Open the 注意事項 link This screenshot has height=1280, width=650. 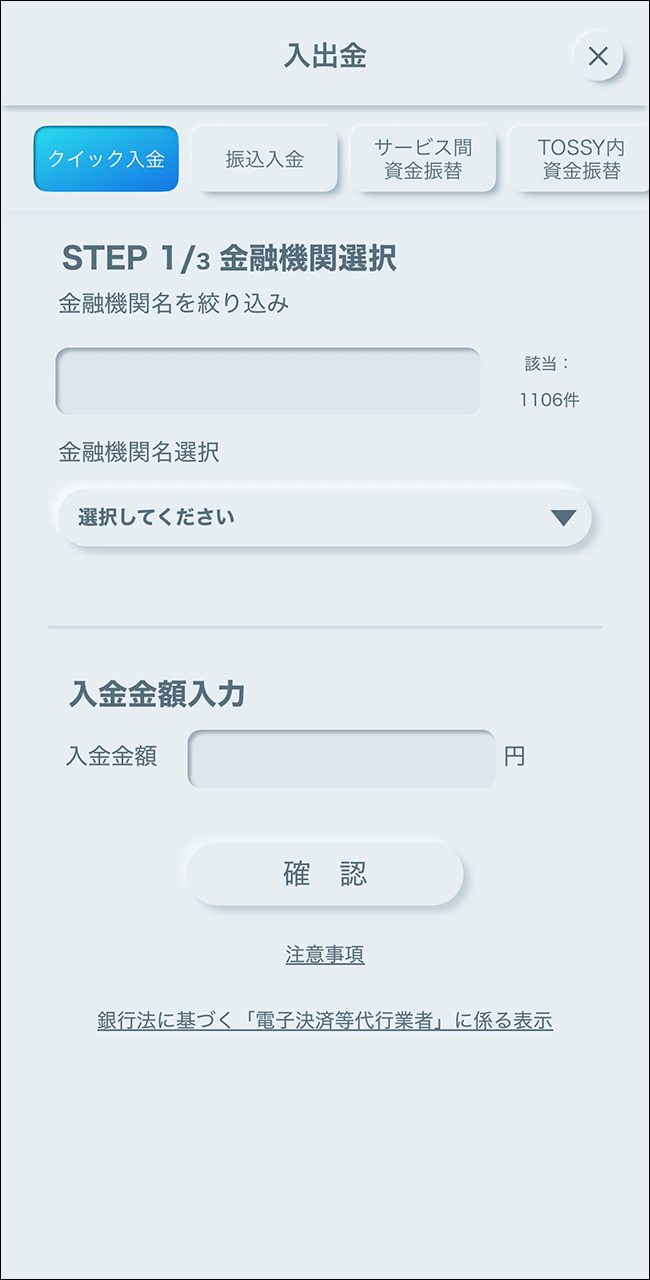coord(325,955)
